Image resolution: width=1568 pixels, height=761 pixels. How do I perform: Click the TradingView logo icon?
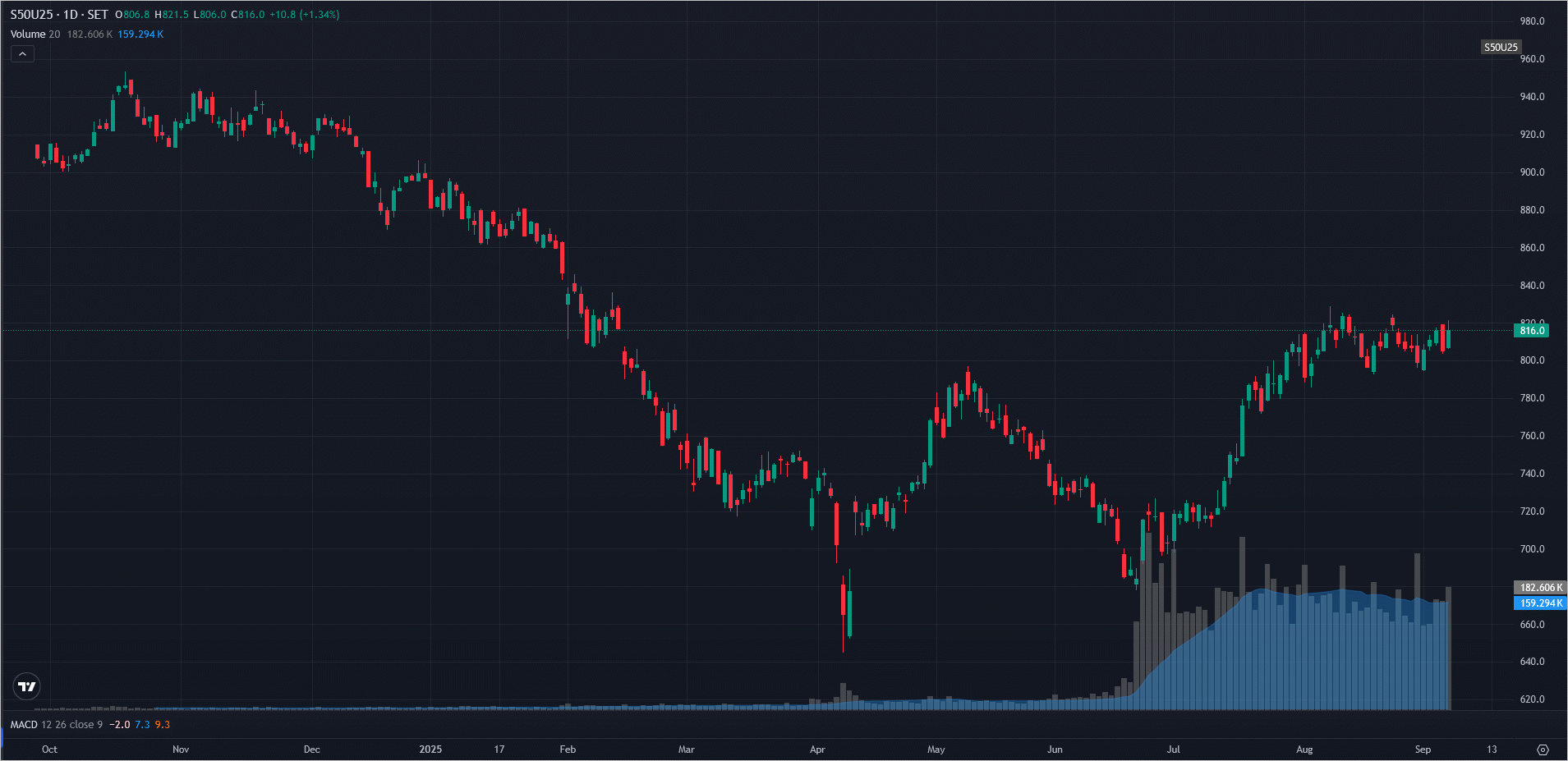tap(27, 686)
